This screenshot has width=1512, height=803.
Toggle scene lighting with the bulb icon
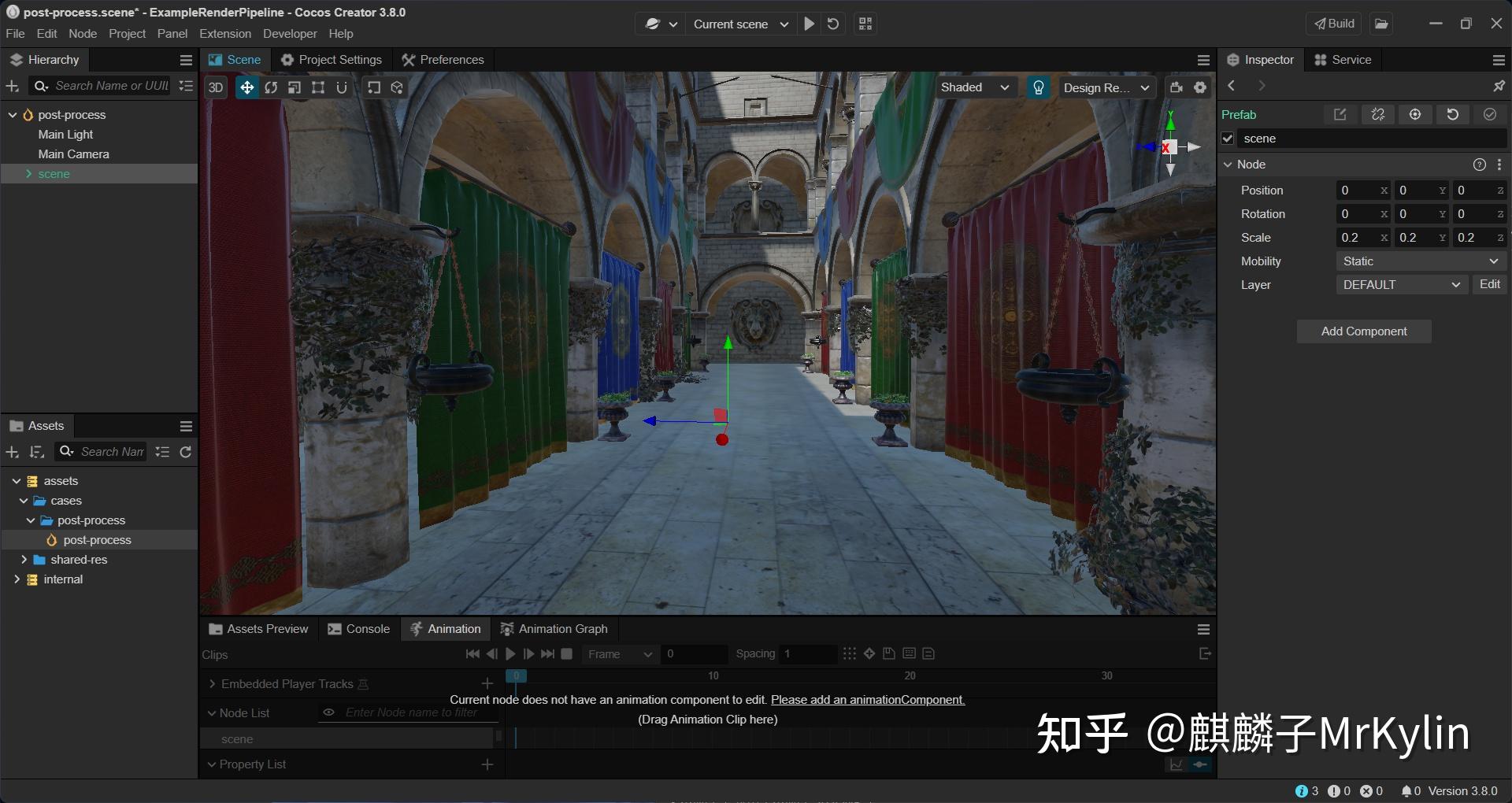1038,87
